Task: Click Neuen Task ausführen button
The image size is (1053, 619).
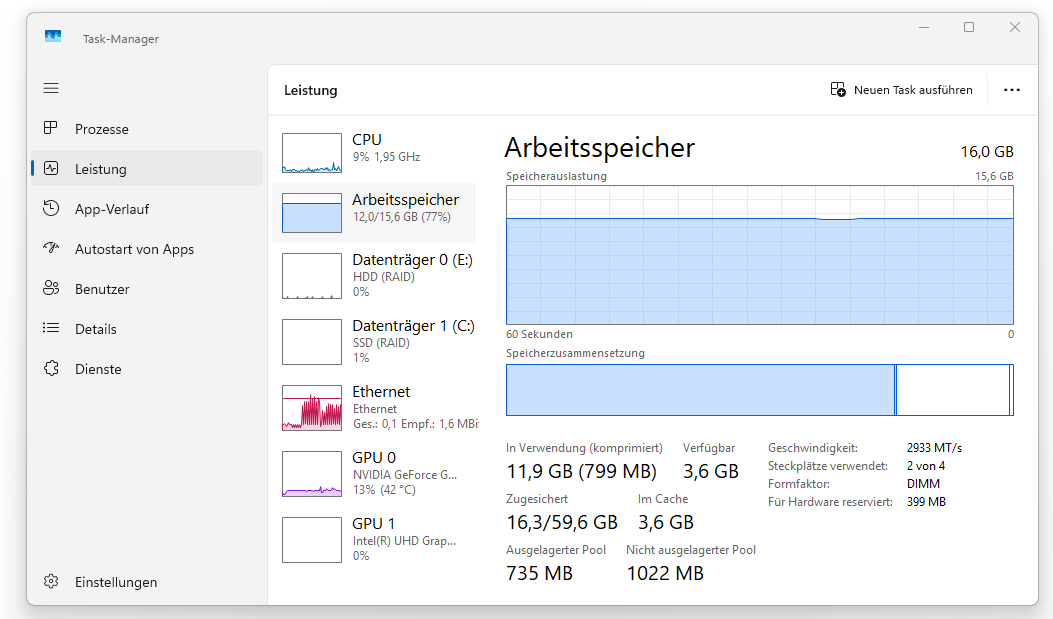Action: pyautogui.click(x=901, y=90)
